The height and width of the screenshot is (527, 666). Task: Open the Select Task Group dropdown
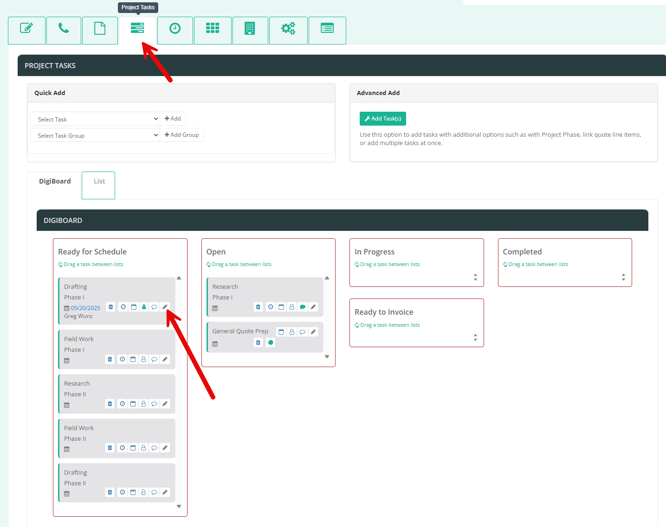(x=96, y=135)
